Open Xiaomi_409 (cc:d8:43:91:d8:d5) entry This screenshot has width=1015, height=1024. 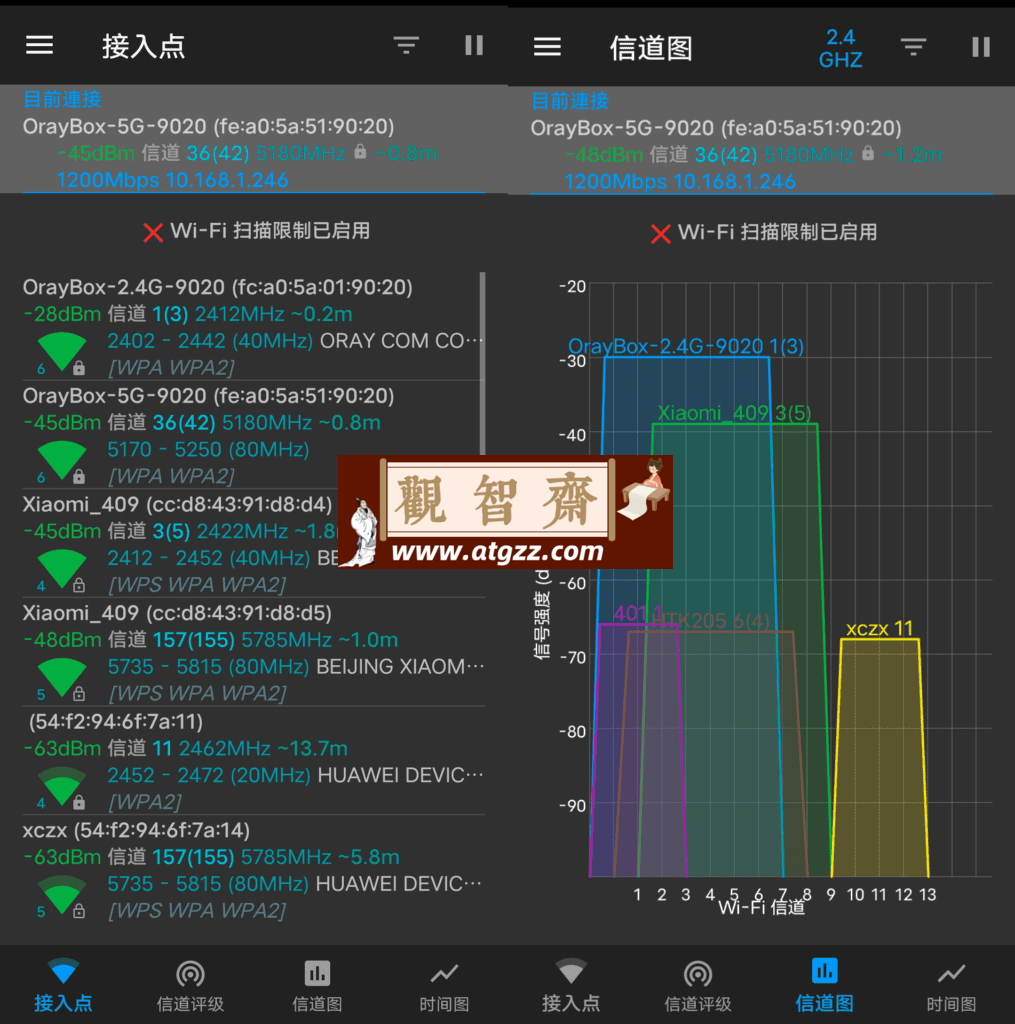pyautogui.click(x=252, y=652)
